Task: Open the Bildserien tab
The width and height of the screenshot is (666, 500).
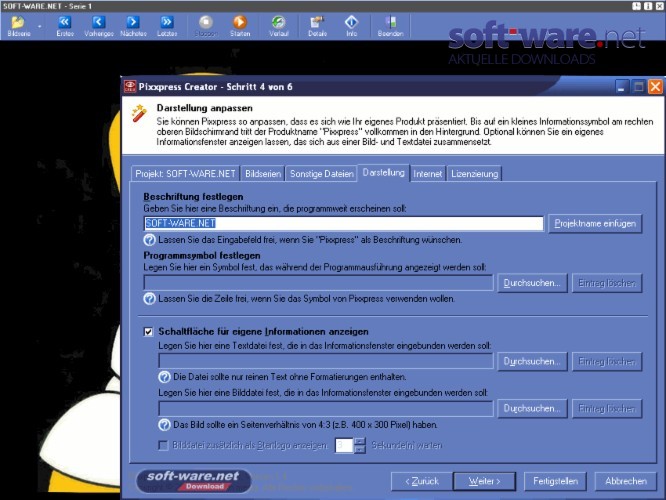Action: pos(263,174)
